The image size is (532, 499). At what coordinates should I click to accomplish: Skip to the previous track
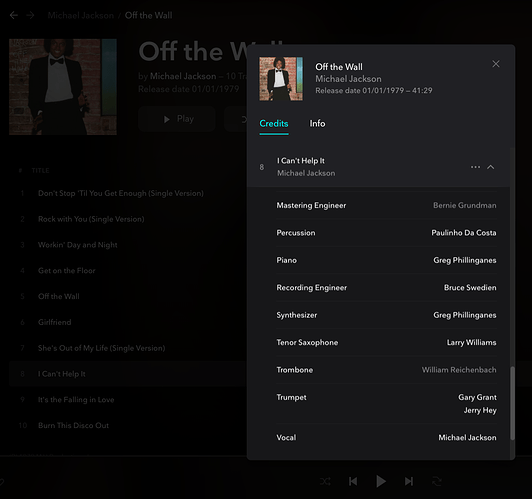pyautogui.click(x=353, y=481)
